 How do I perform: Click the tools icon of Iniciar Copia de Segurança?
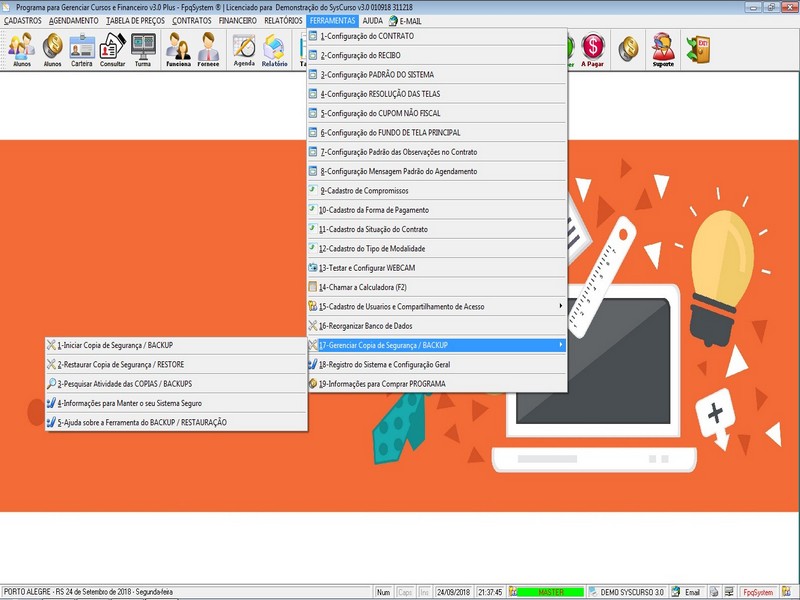coord(51,345)
